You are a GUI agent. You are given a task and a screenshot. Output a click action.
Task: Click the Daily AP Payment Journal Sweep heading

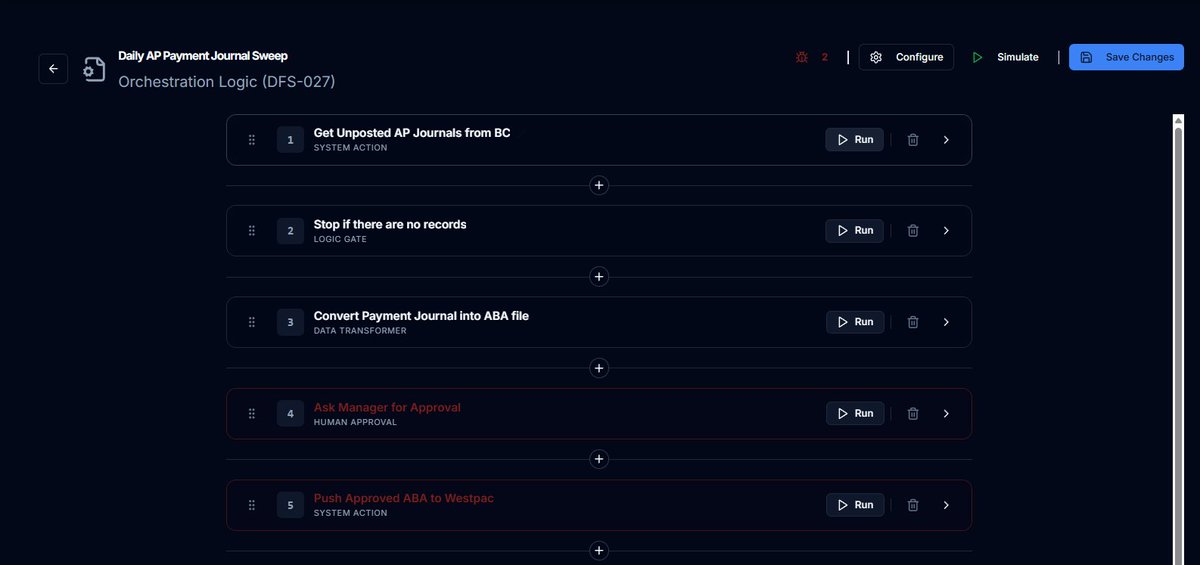203,56
